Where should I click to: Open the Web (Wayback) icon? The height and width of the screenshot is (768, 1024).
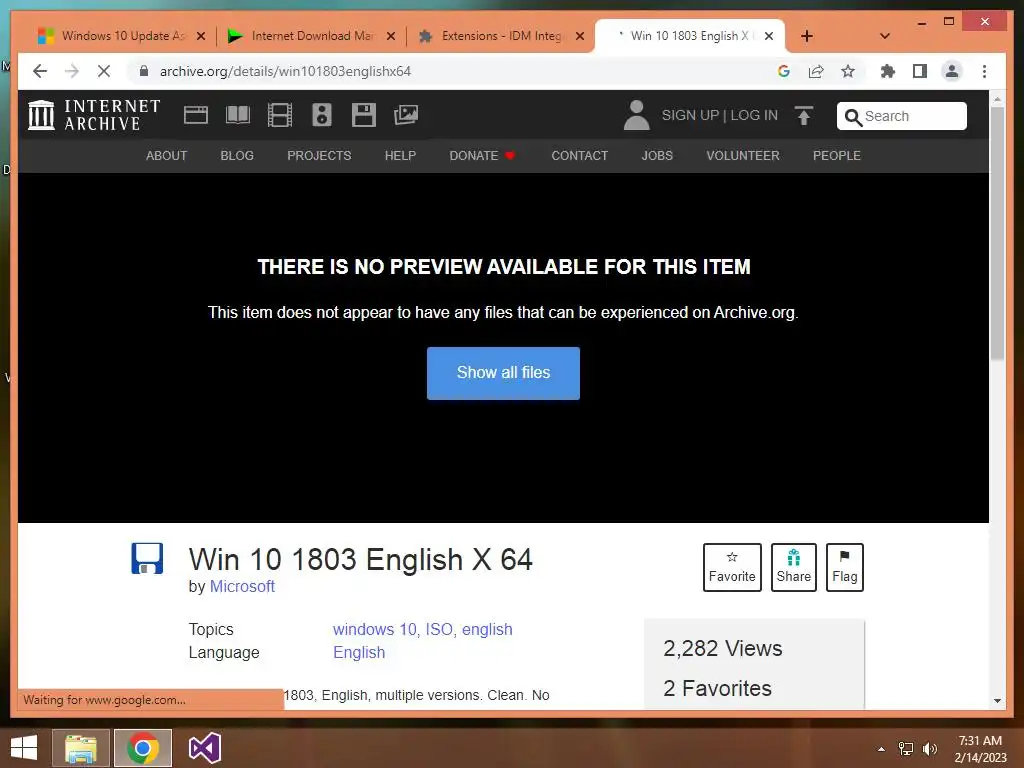pyautogui.click(x=195, y=115)
